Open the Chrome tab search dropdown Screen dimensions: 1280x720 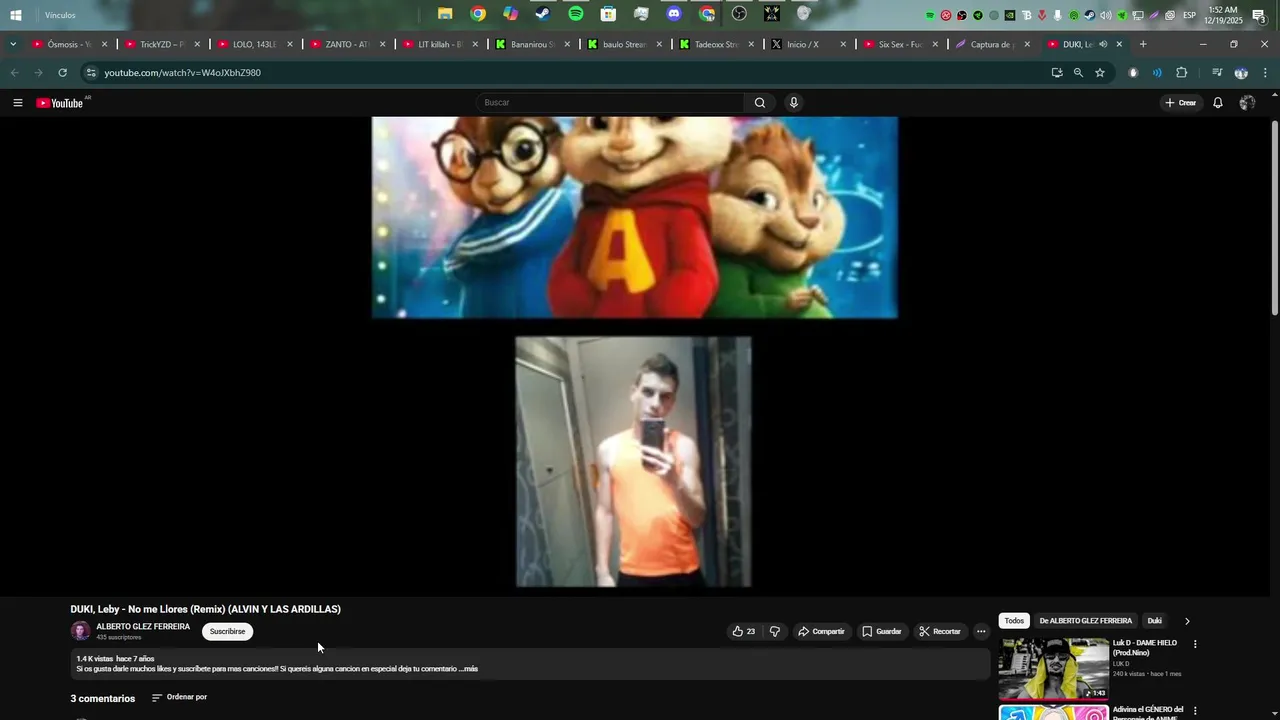12,44
